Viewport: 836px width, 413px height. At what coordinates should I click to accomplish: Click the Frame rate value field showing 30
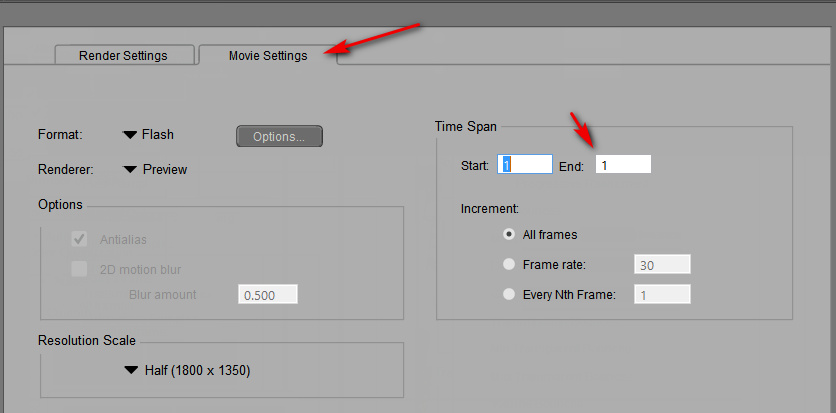[x=662, y=265]
